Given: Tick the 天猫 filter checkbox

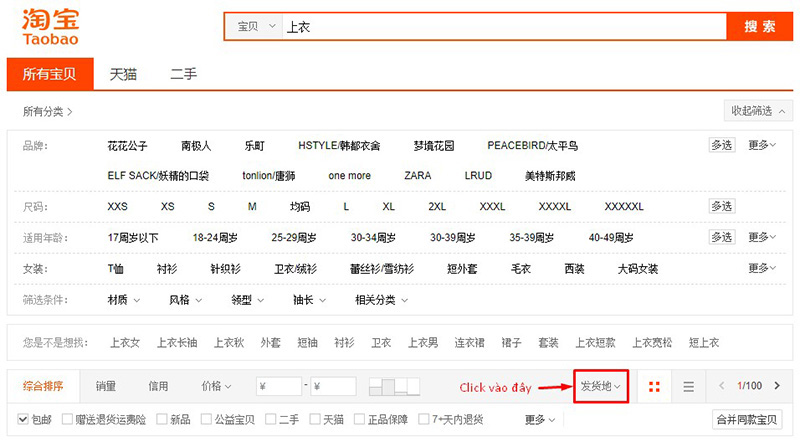Looking at the screenshot, I should tap(316, 419).
